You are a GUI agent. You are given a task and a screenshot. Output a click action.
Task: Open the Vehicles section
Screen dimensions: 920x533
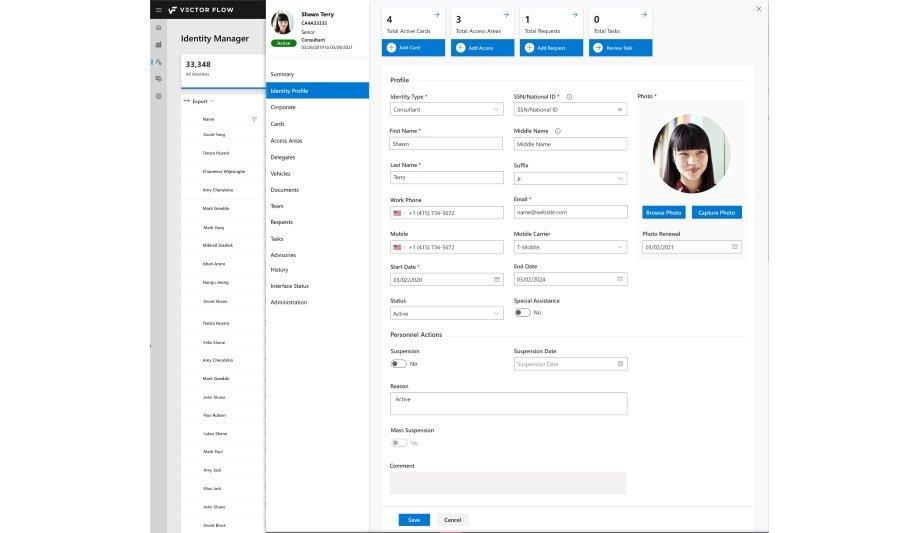coord(280,173)
